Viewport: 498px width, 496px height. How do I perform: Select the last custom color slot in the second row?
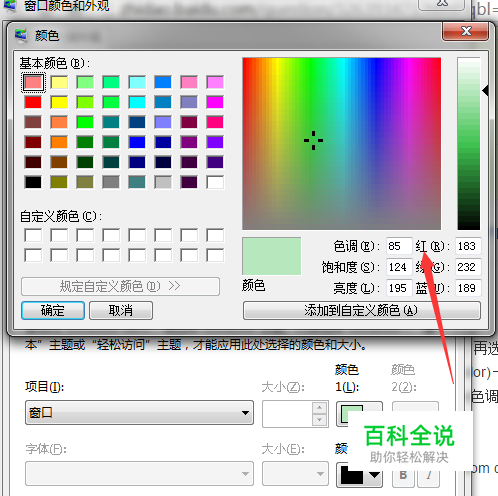[x=215, y=255]
